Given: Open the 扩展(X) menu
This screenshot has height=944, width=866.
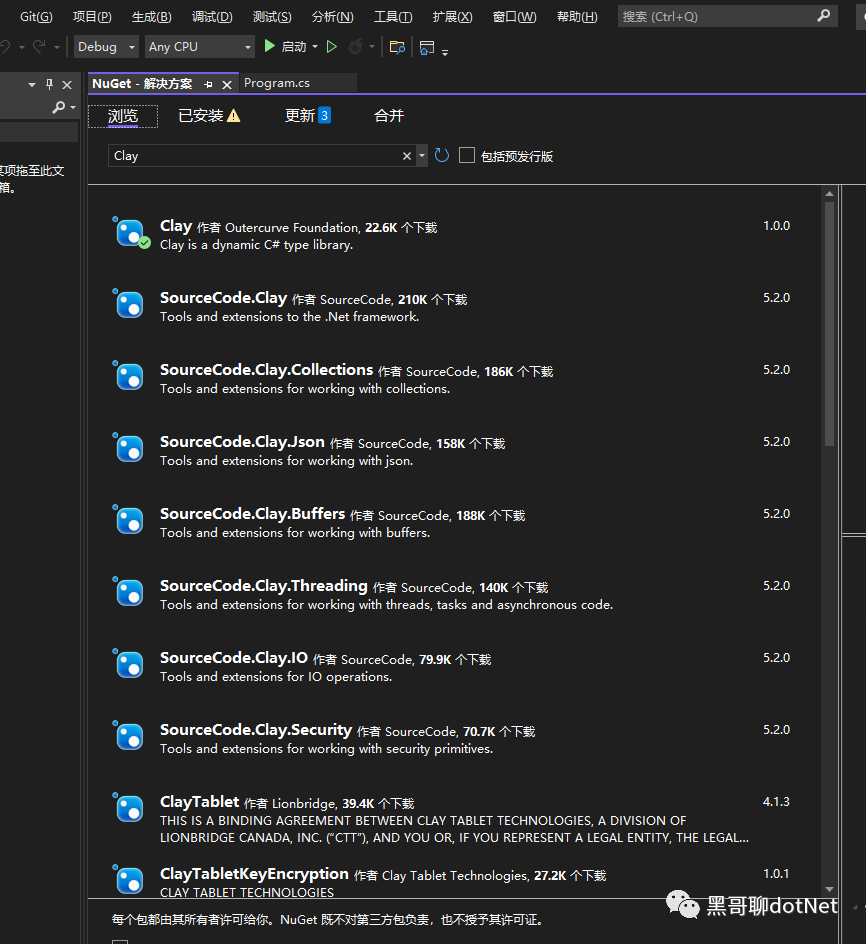Looking at the screenshot, I should (452, 17).
